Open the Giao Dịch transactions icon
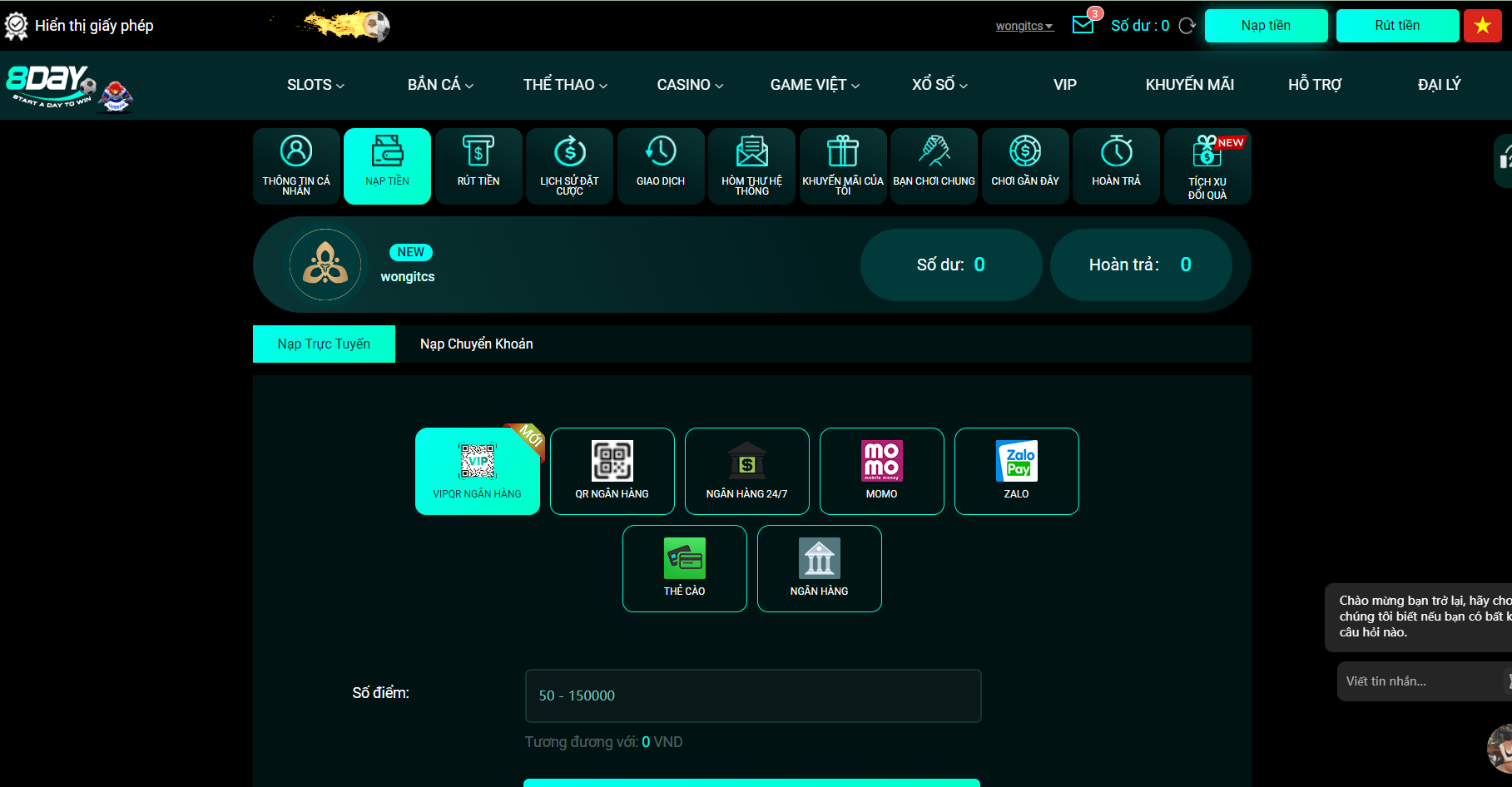 coord(661,166)
